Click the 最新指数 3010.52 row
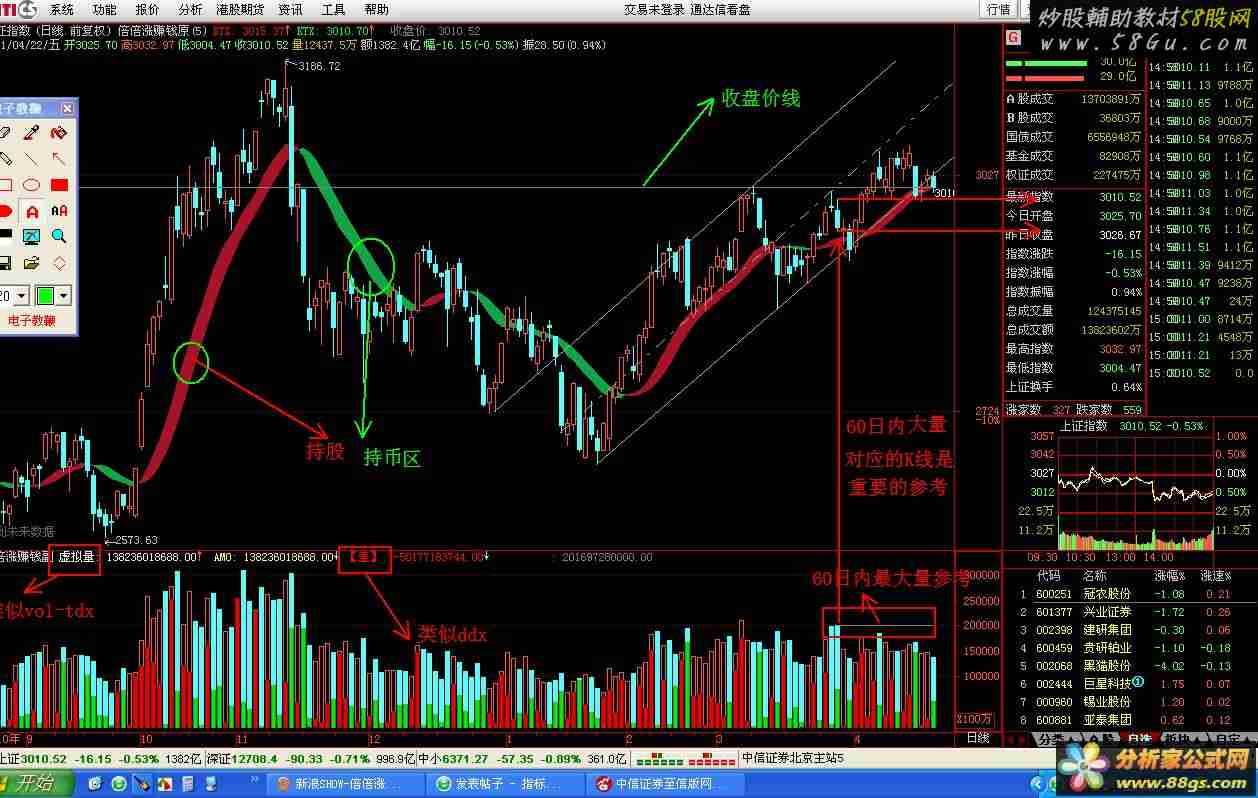The height and width of the screenshot is (798, 1258). 1073,198
